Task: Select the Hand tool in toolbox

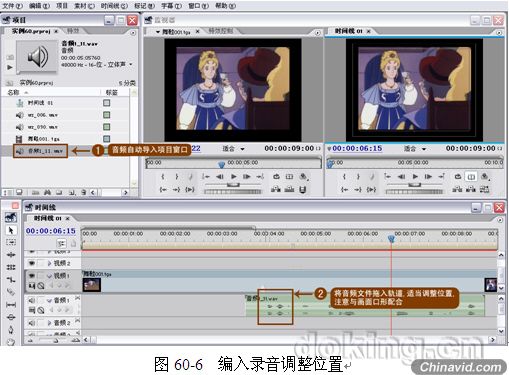Action: (11, 342)
